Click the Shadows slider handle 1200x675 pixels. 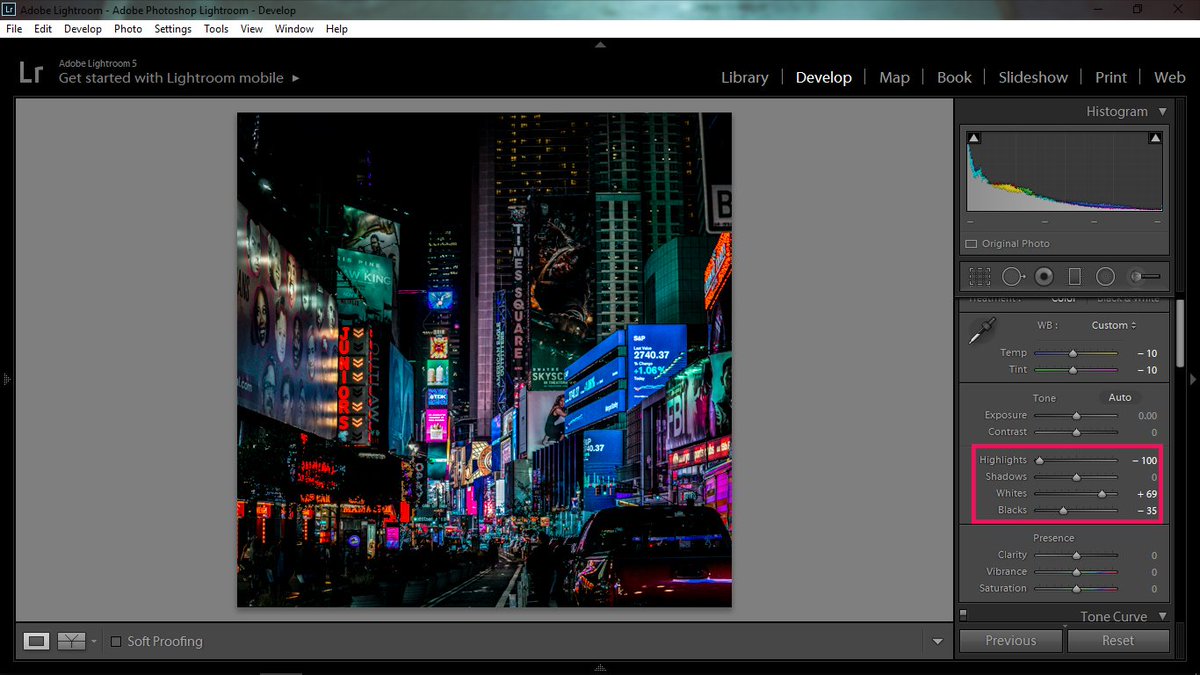tap(1076, 477)
